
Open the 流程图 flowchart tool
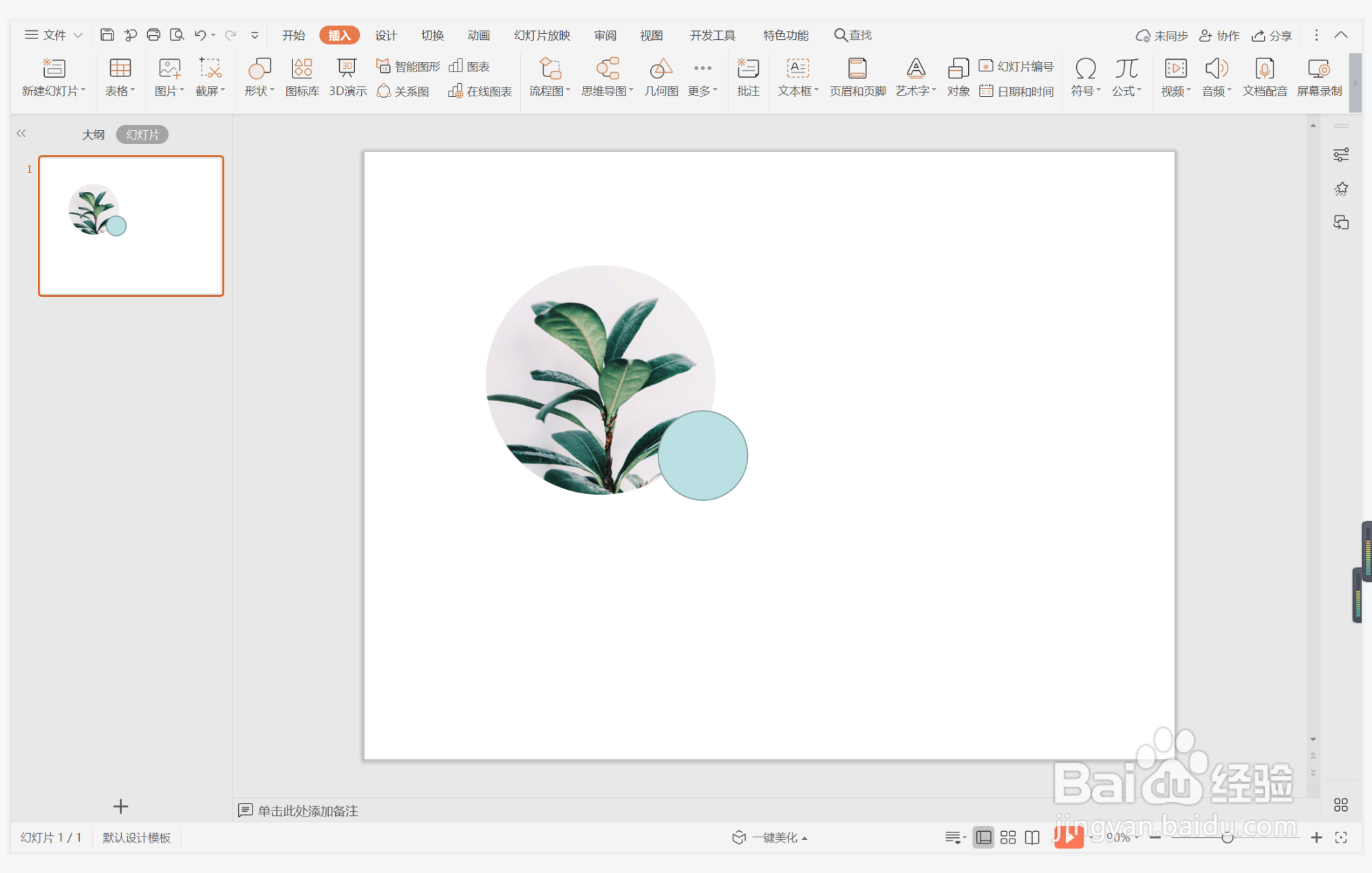(x=550, y=77)
